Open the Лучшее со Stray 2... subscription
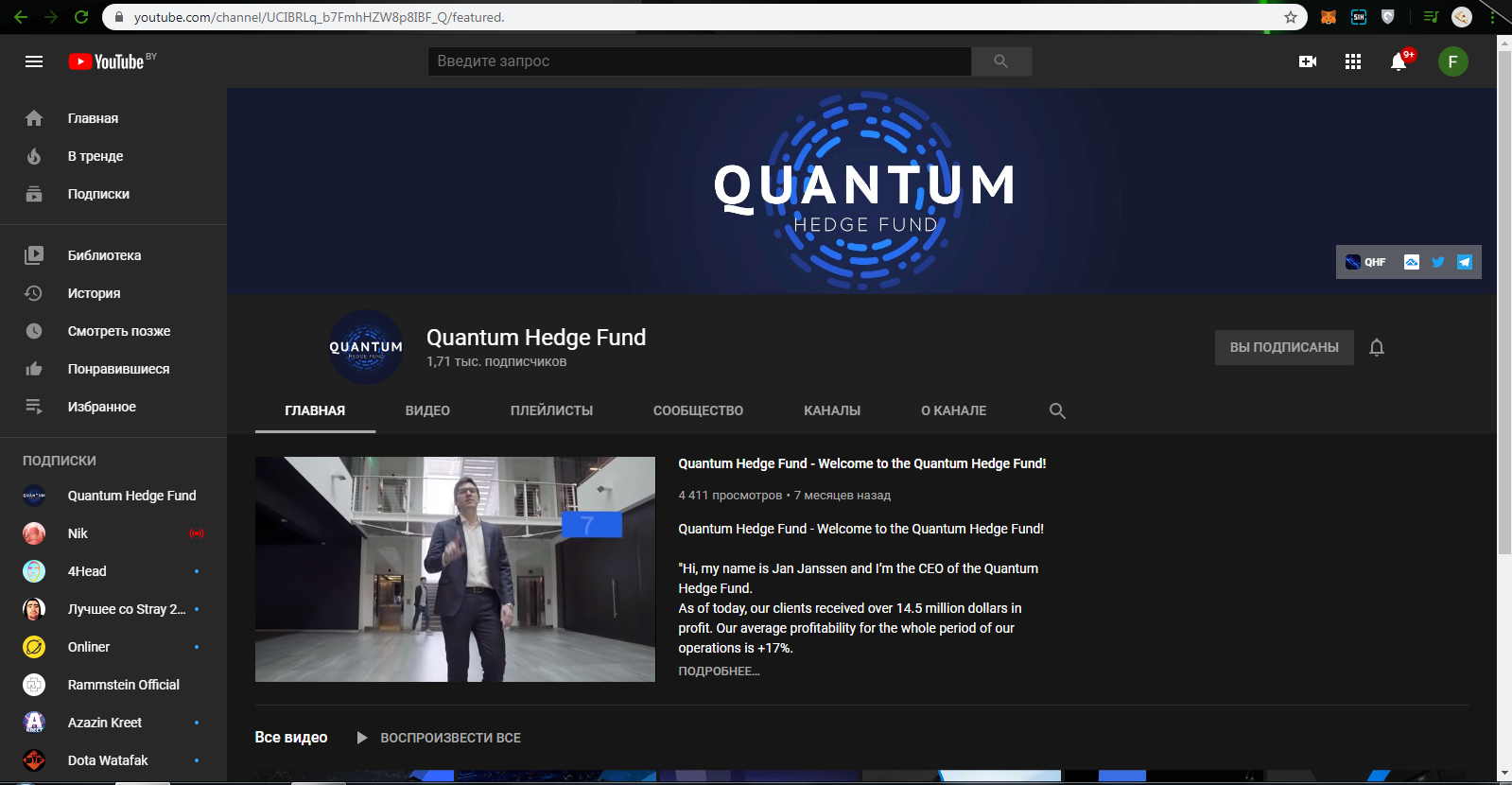 (x=113, y=609)
